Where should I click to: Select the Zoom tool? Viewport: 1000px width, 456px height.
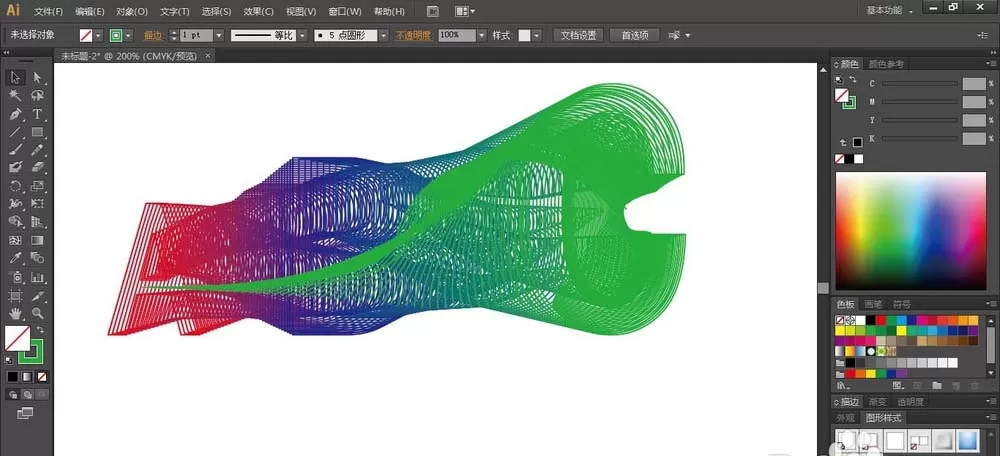pos(38,313)
